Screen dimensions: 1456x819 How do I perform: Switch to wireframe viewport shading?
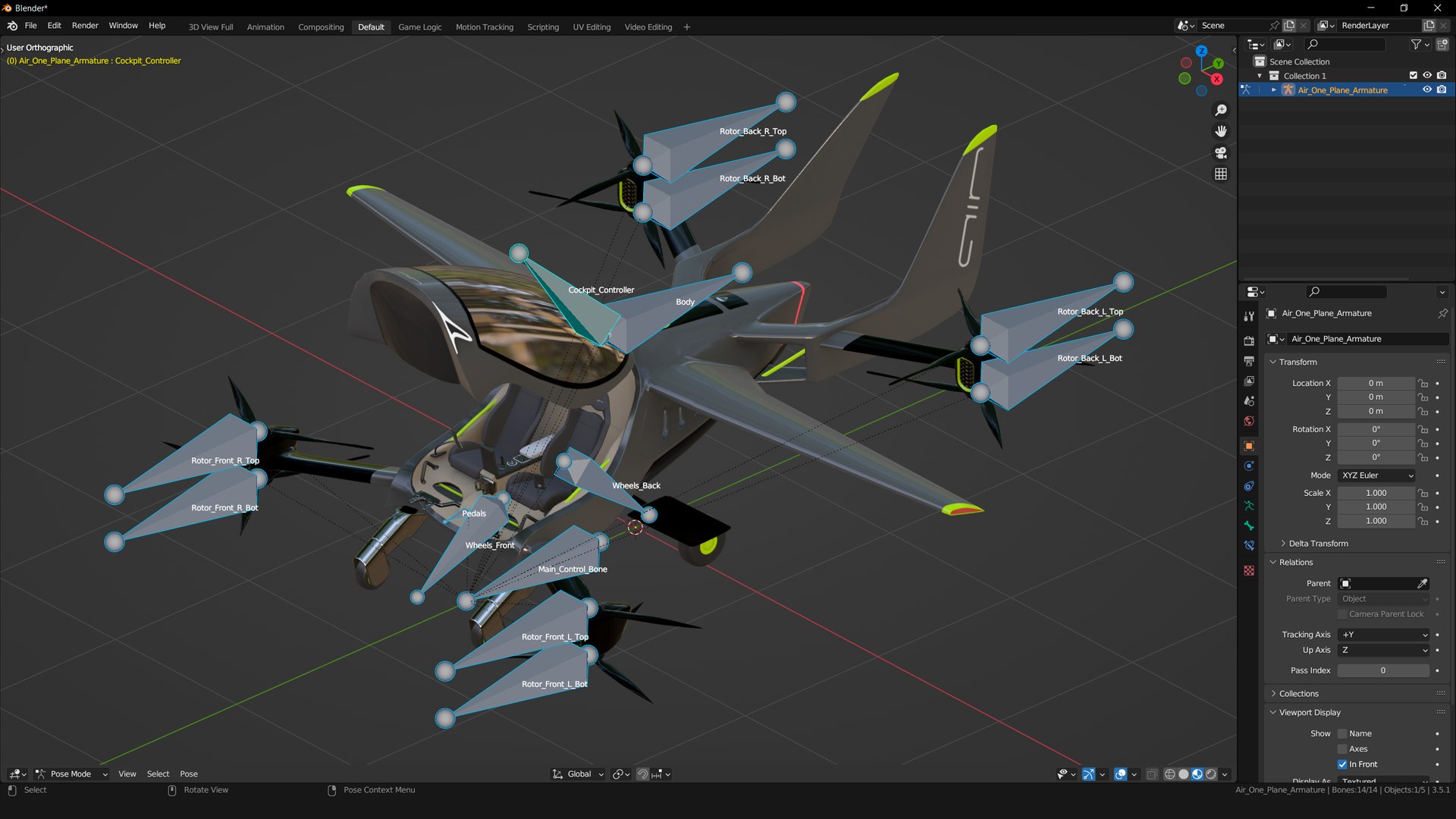coord(1169,774)
